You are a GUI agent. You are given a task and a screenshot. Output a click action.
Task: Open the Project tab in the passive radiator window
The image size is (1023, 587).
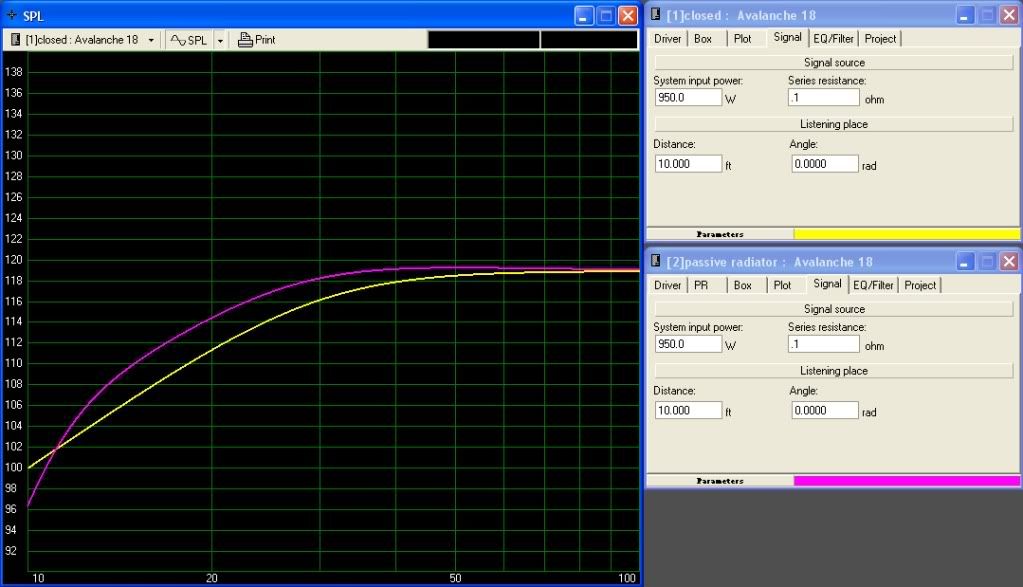coord(920,285)
